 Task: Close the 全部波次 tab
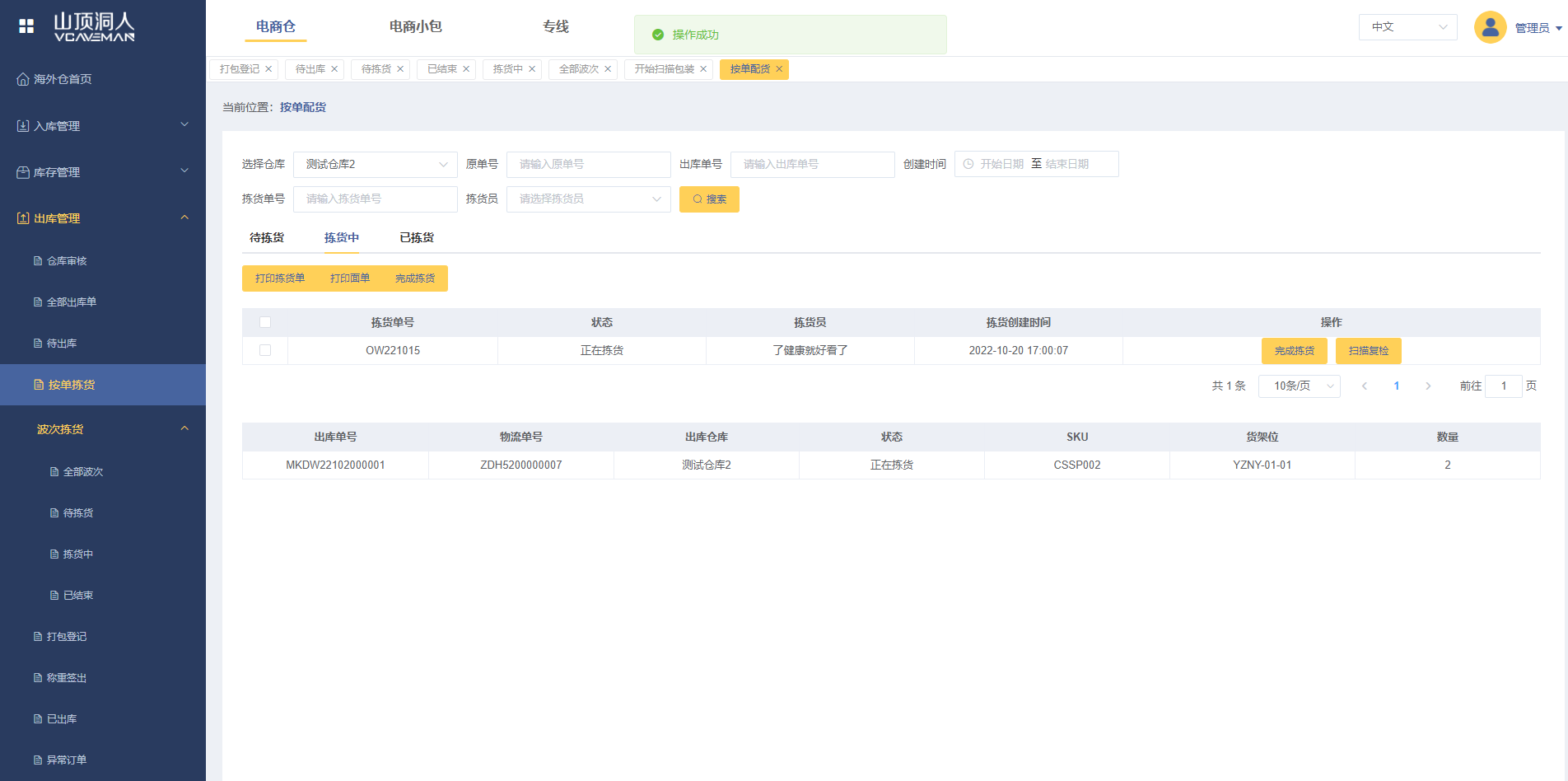(x=608, y=69)
